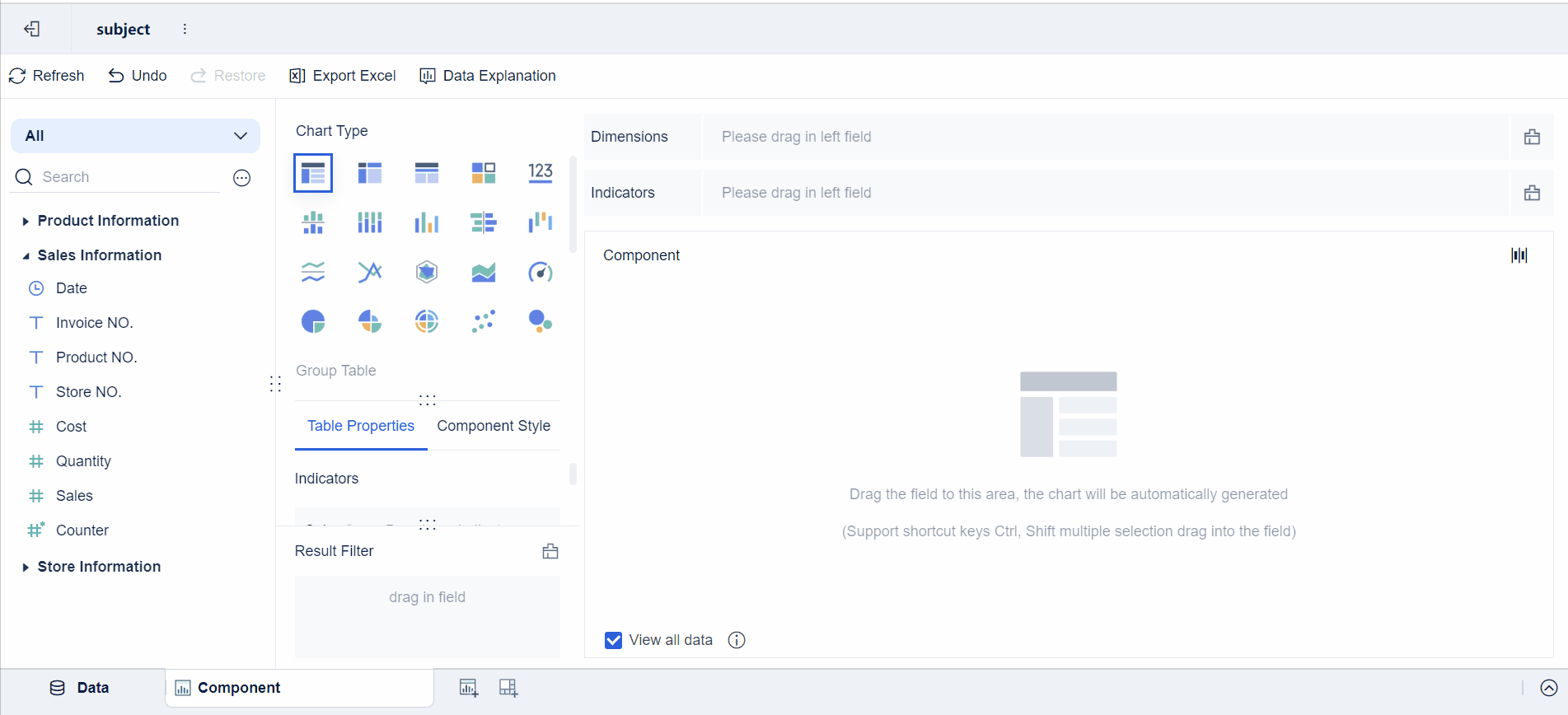Click the Result Filter toolbox icon
The image size is (1568, 715).
point(550,551)
